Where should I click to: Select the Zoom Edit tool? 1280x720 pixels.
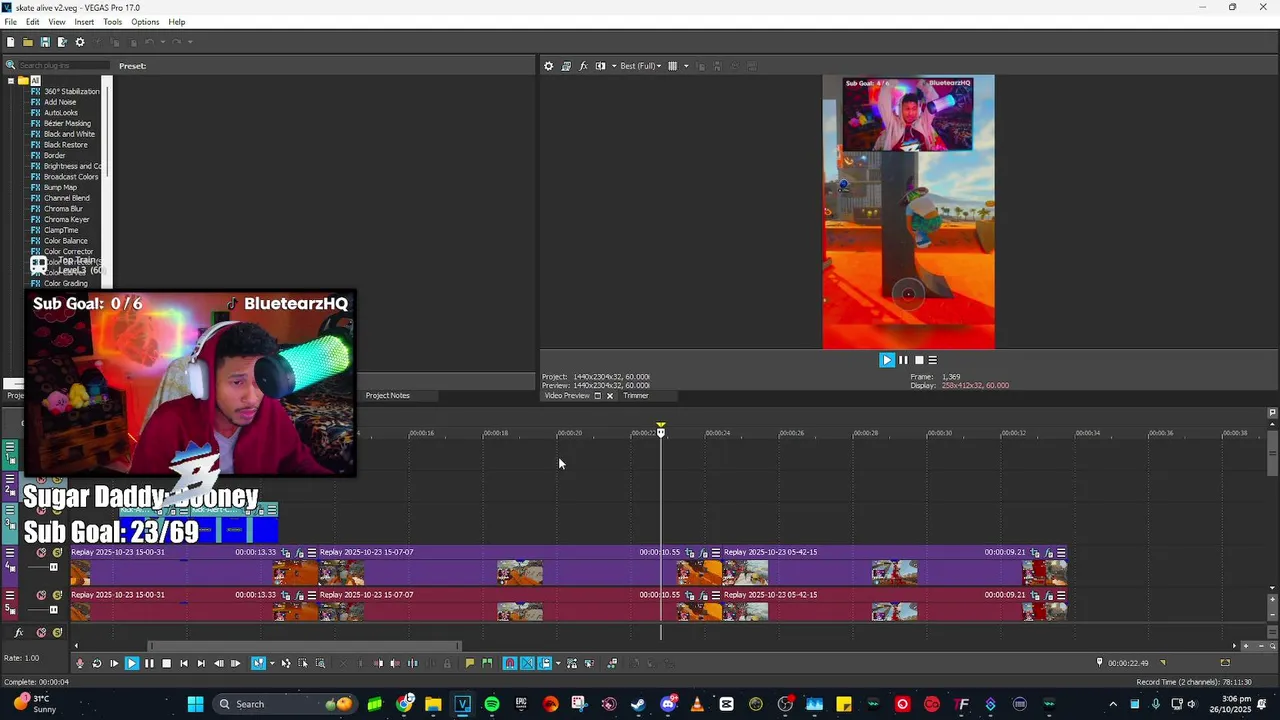click(x=320, y=663)
